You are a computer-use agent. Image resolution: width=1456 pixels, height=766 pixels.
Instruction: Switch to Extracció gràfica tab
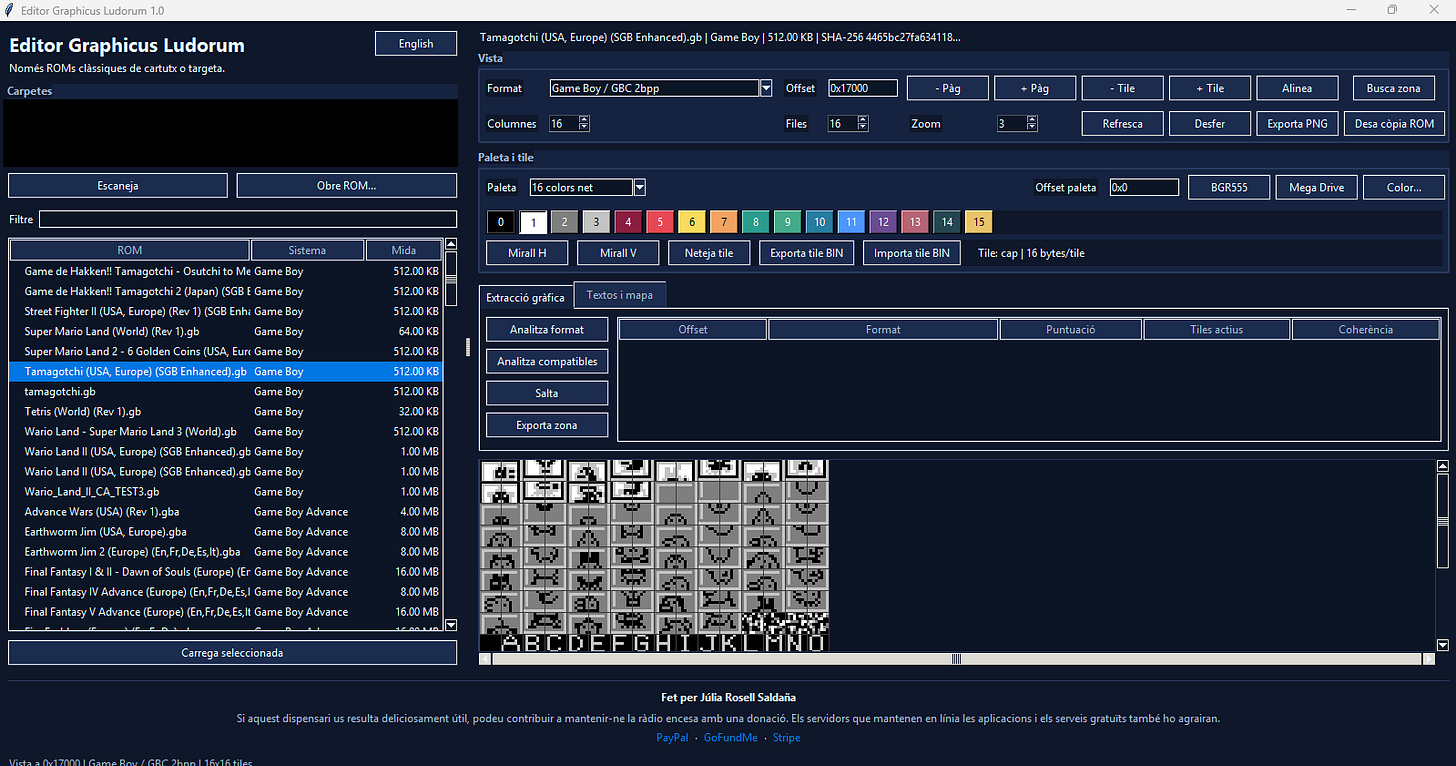(x=525, y=297)
